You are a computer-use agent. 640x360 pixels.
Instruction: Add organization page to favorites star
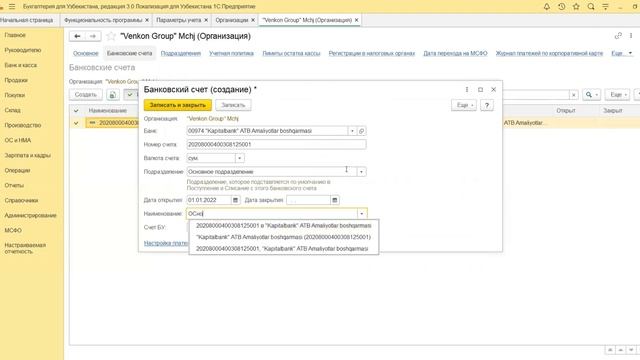point(111,36)
